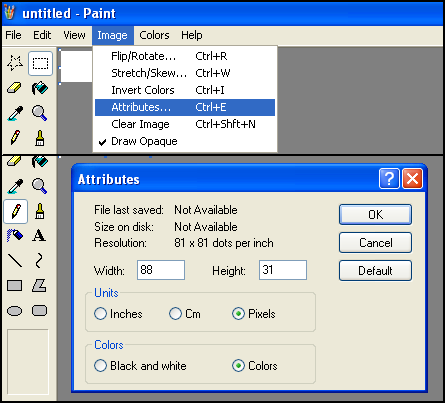This screenshot has height=403, width=445.
Task: Pick the Polygon shape tool
Action: pos(39,285)
